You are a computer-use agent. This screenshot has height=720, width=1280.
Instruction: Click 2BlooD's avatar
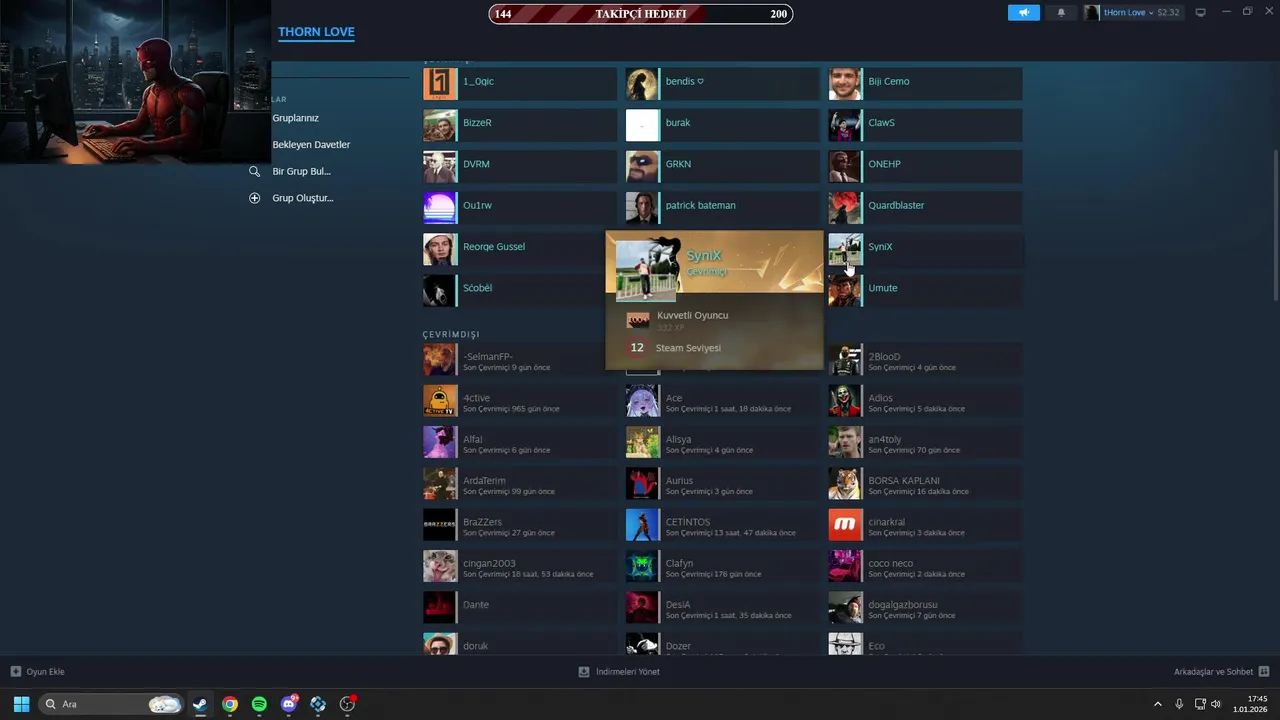point(845,360)
